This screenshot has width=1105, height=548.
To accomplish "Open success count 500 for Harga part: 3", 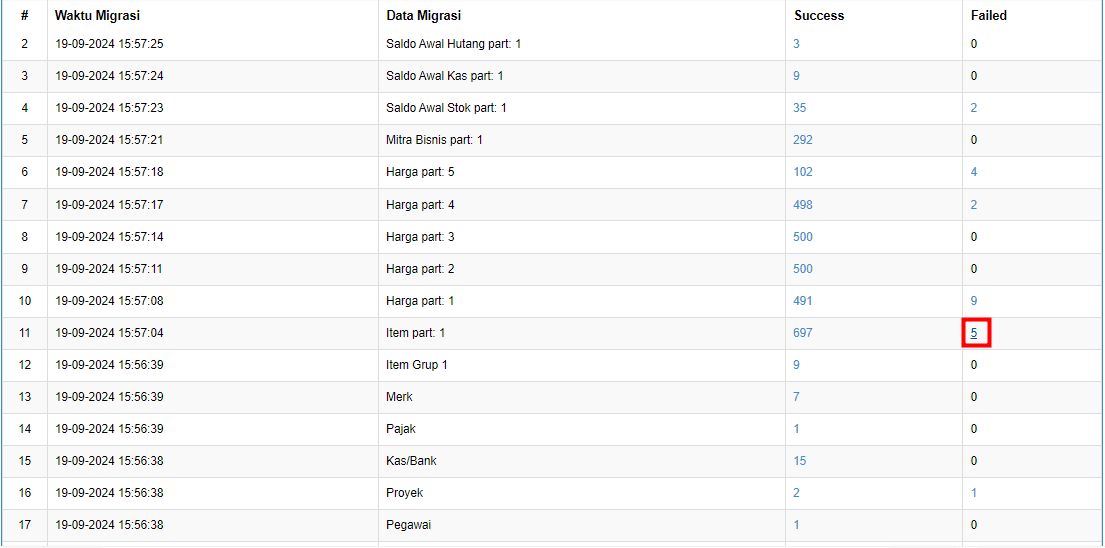I will 803,237.
